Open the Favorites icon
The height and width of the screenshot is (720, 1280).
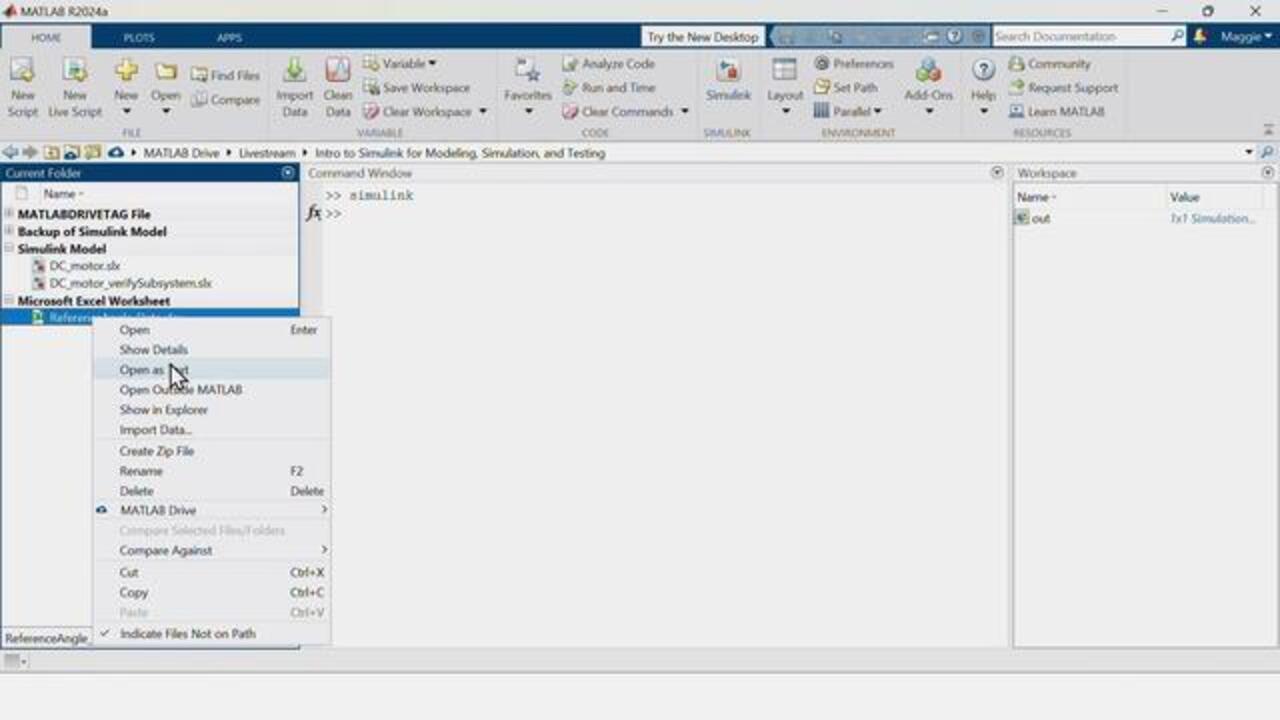coord(527,72)
